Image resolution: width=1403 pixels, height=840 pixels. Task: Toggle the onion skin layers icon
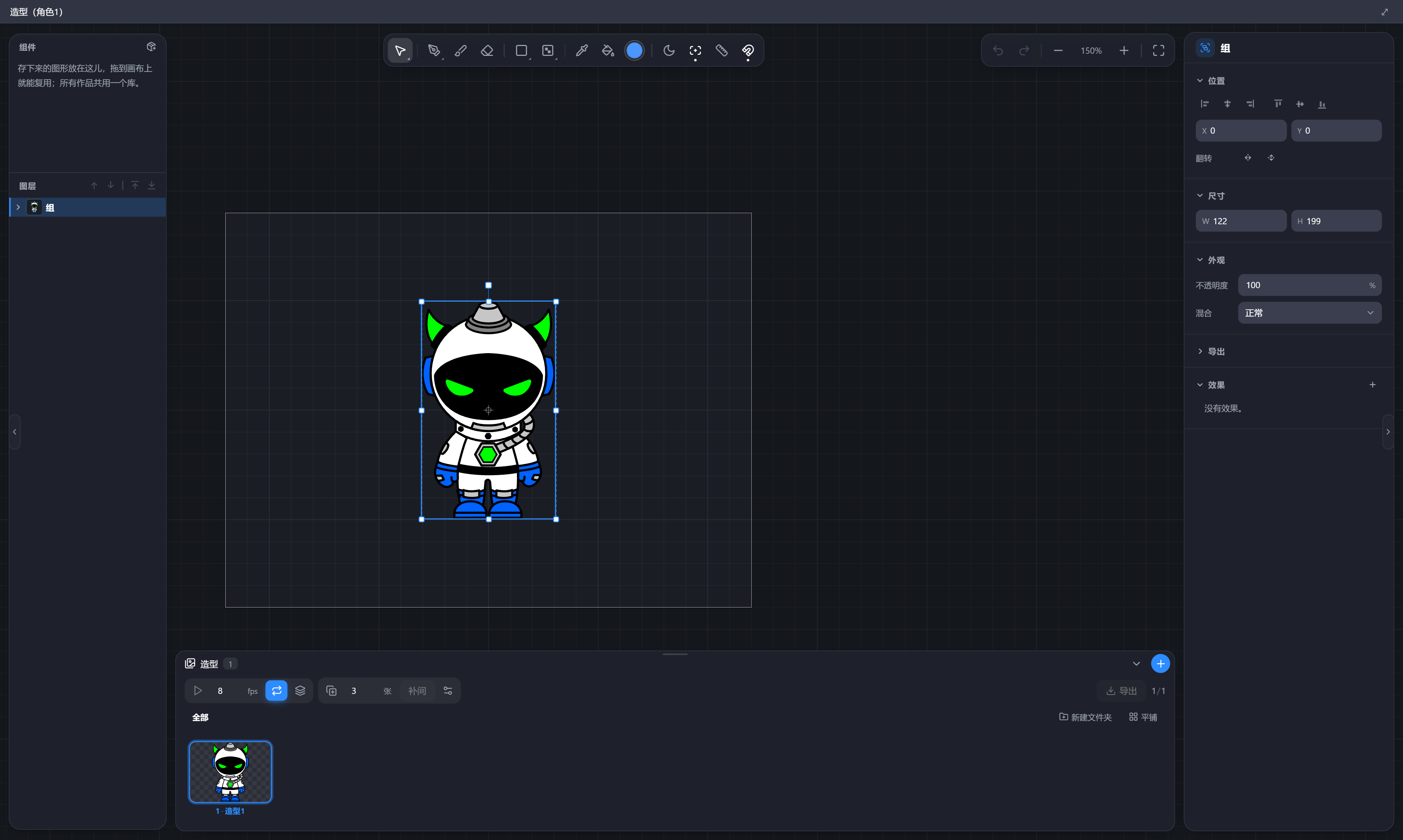pos(300,691)
